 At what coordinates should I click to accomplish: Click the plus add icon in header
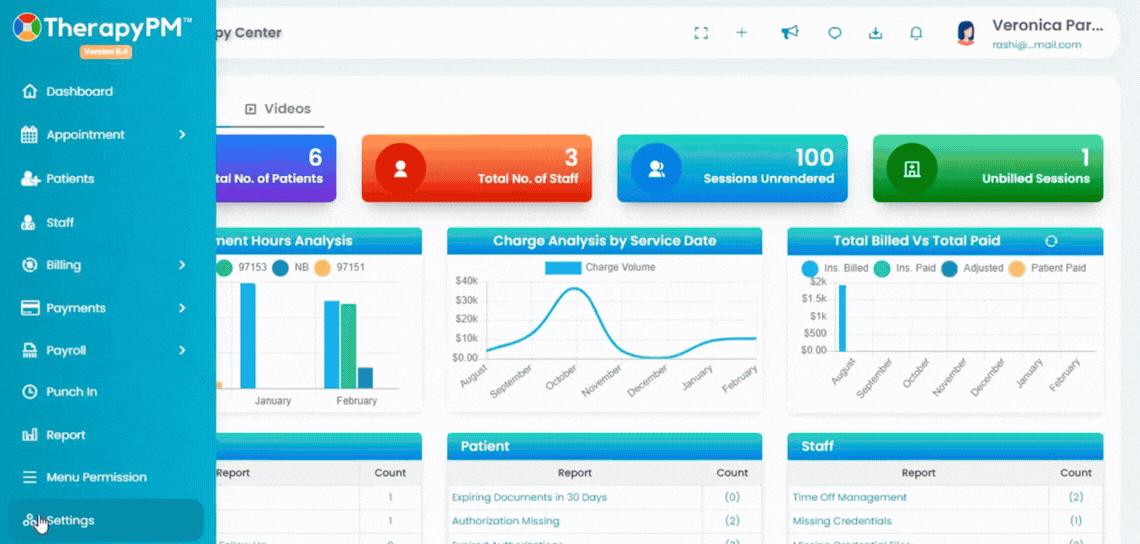pos(742,33)
